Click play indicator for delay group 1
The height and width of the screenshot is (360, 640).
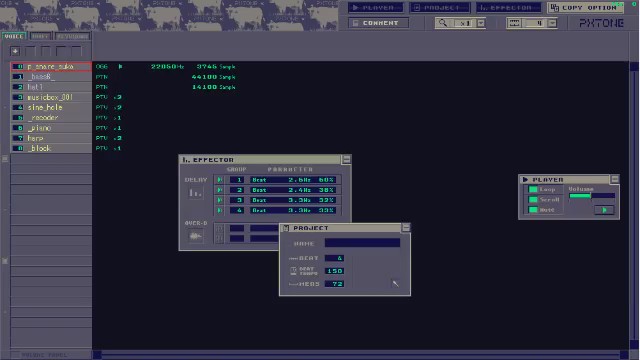tap(220, 180)
